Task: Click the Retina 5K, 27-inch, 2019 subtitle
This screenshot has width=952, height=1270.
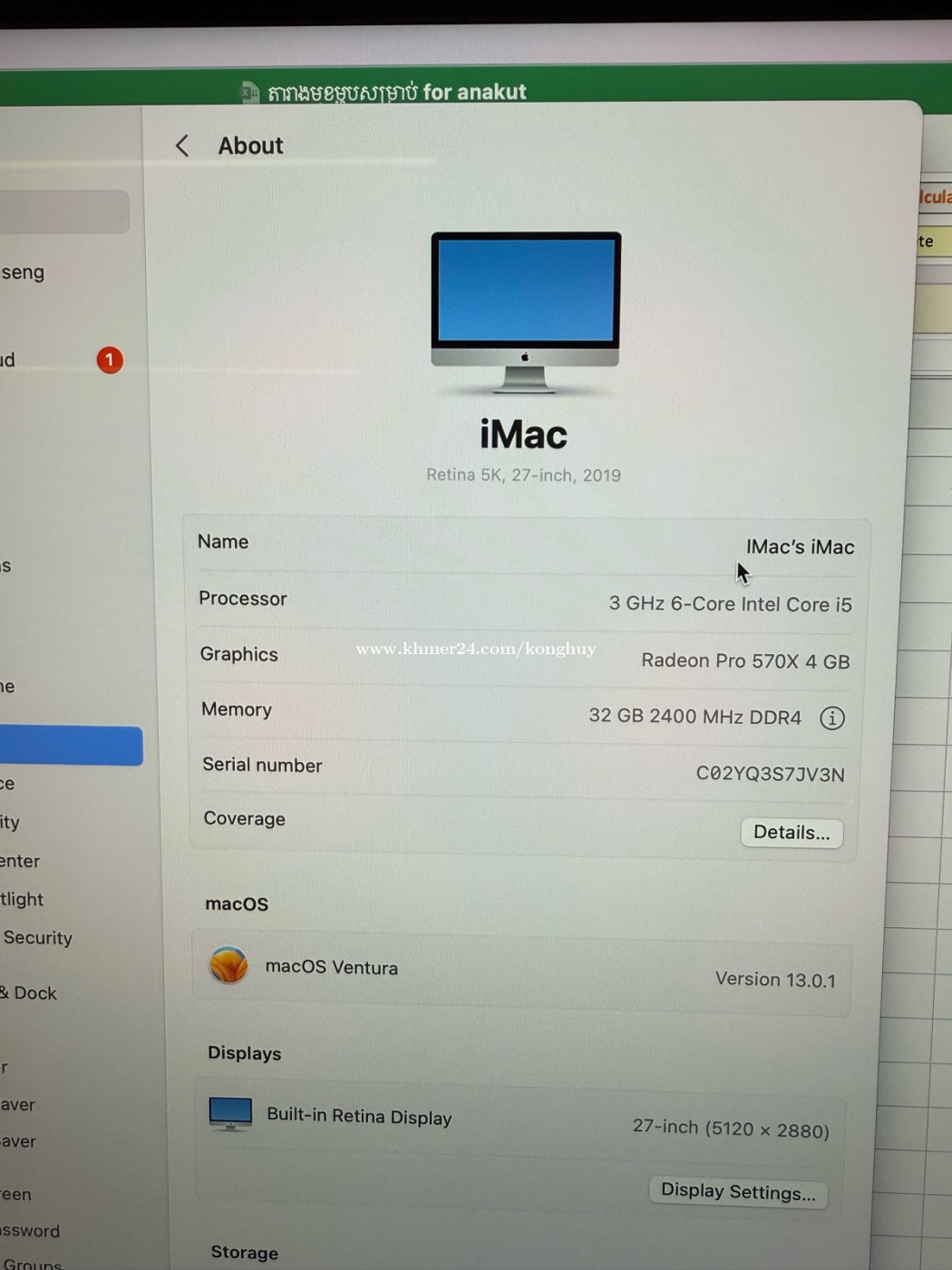Action: [523, 475]
